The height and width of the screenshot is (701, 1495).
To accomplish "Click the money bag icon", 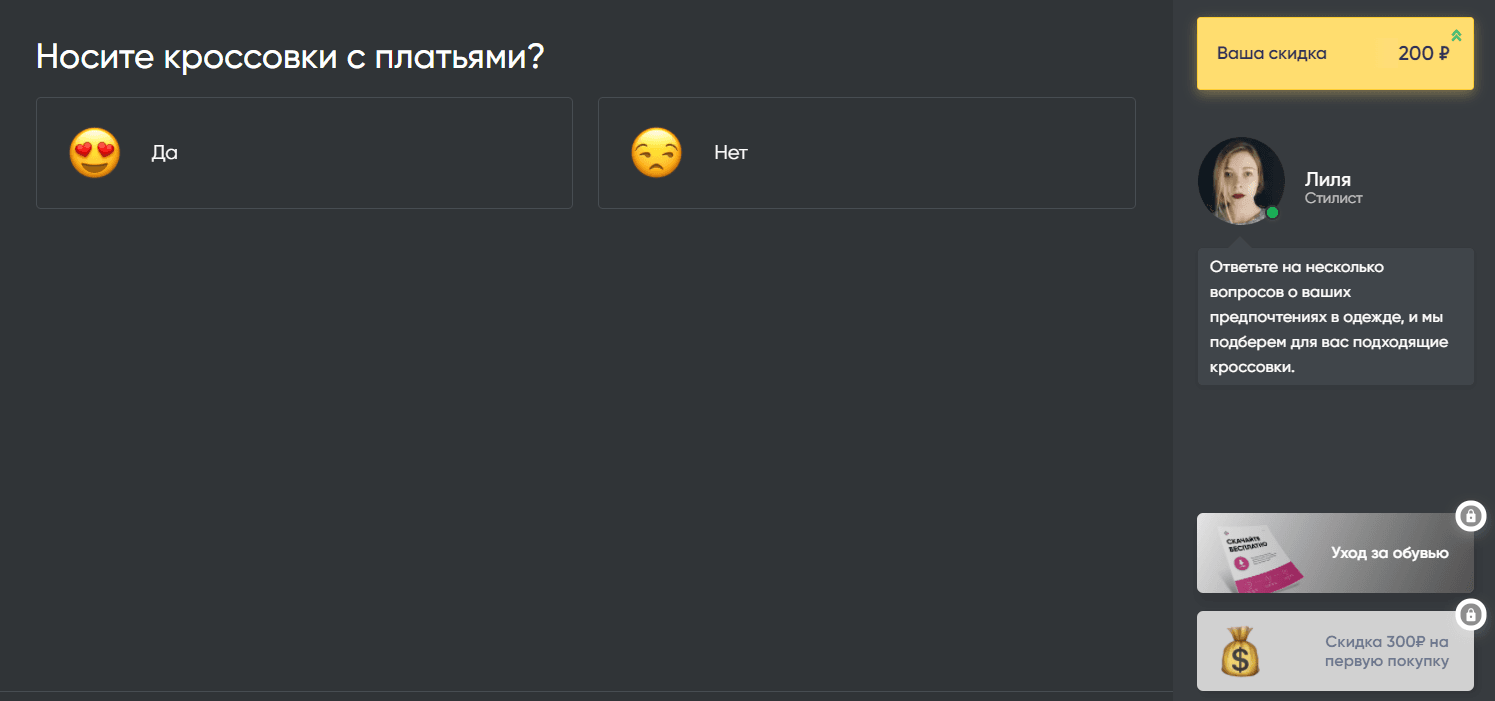I will click(x=1240, y=651).
